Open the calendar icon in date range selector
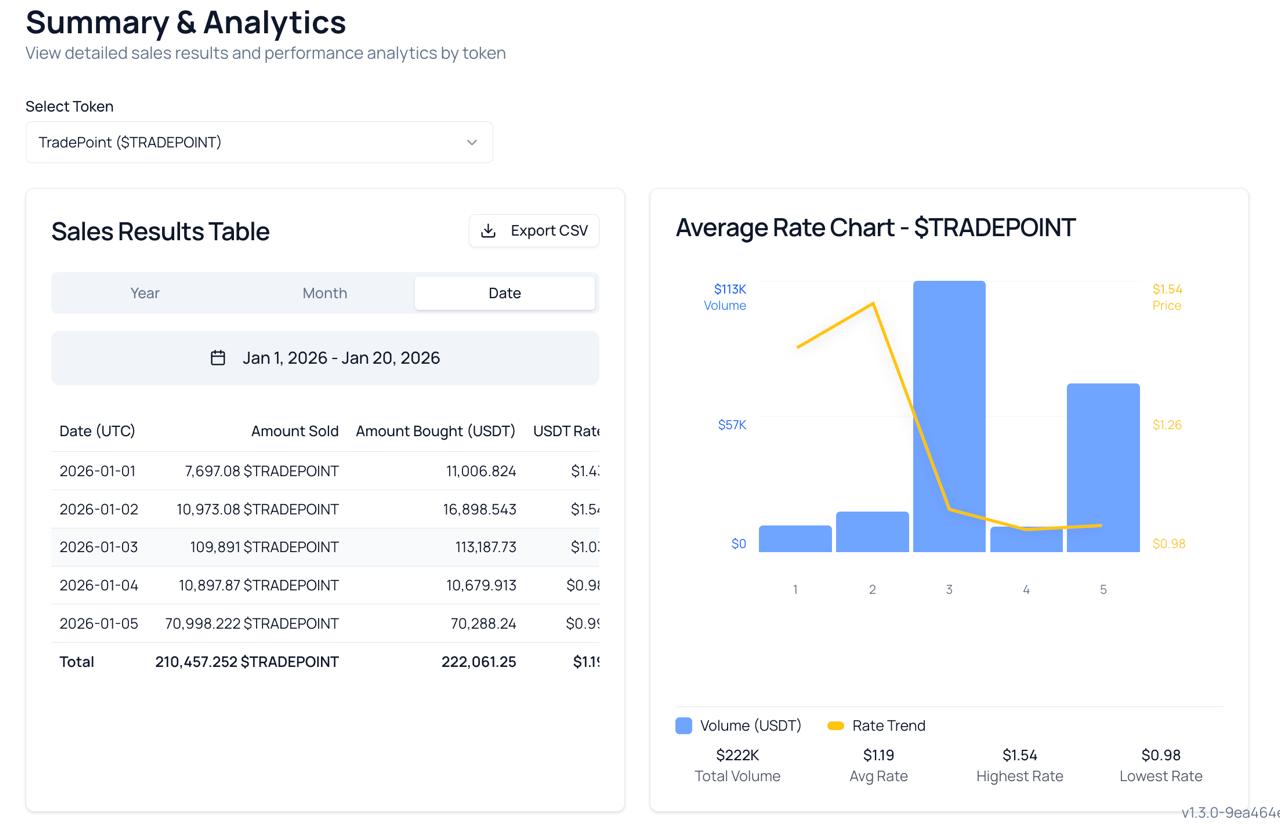 coord(218,357)
